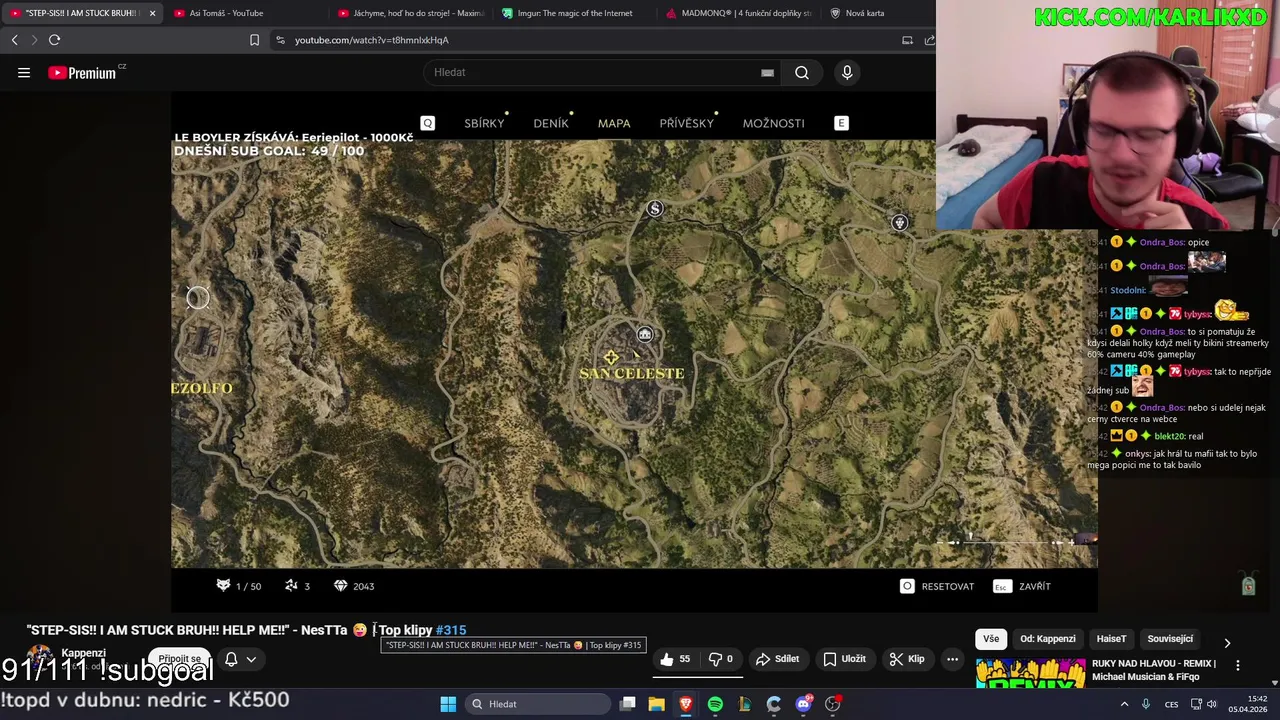Click the collectibles 1 / 50 counter
Image resolution: width=1280 pixels, height=720 pixels.
pos(239,586)
